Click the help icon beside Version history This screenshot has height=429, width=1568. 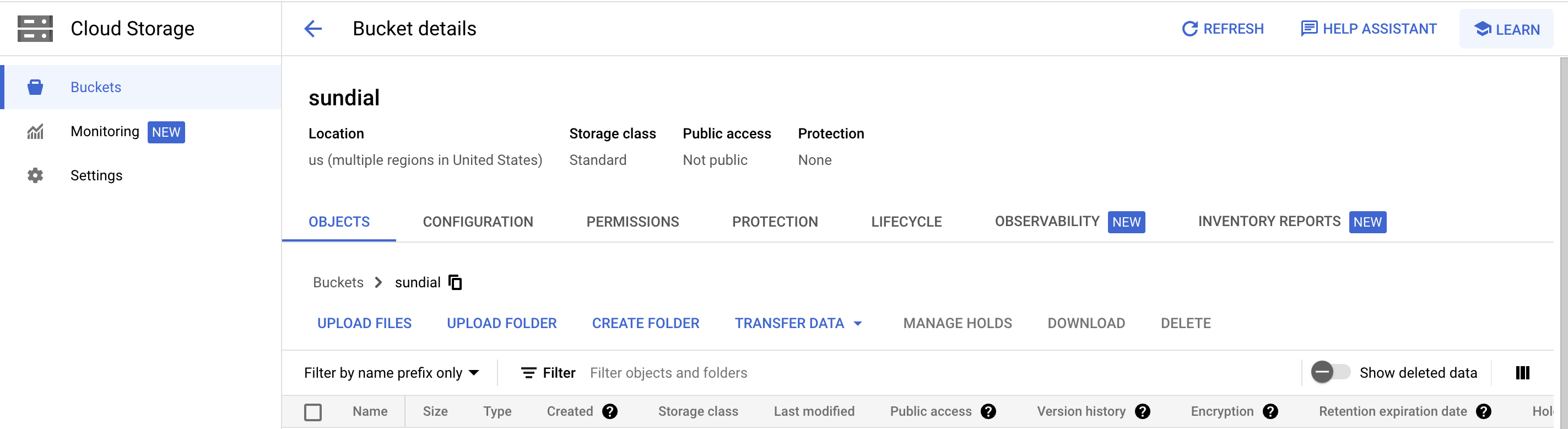click(1143, 411)
